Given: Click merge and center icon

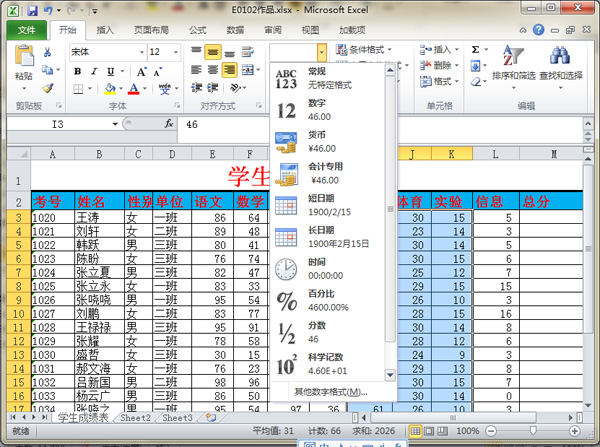Looking at the screenshot, I should (x=248, y=70).
